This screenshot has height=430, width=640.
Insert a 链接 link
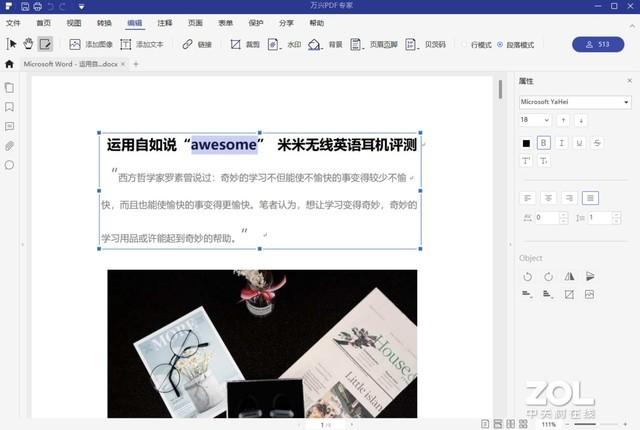click(197, 44)
